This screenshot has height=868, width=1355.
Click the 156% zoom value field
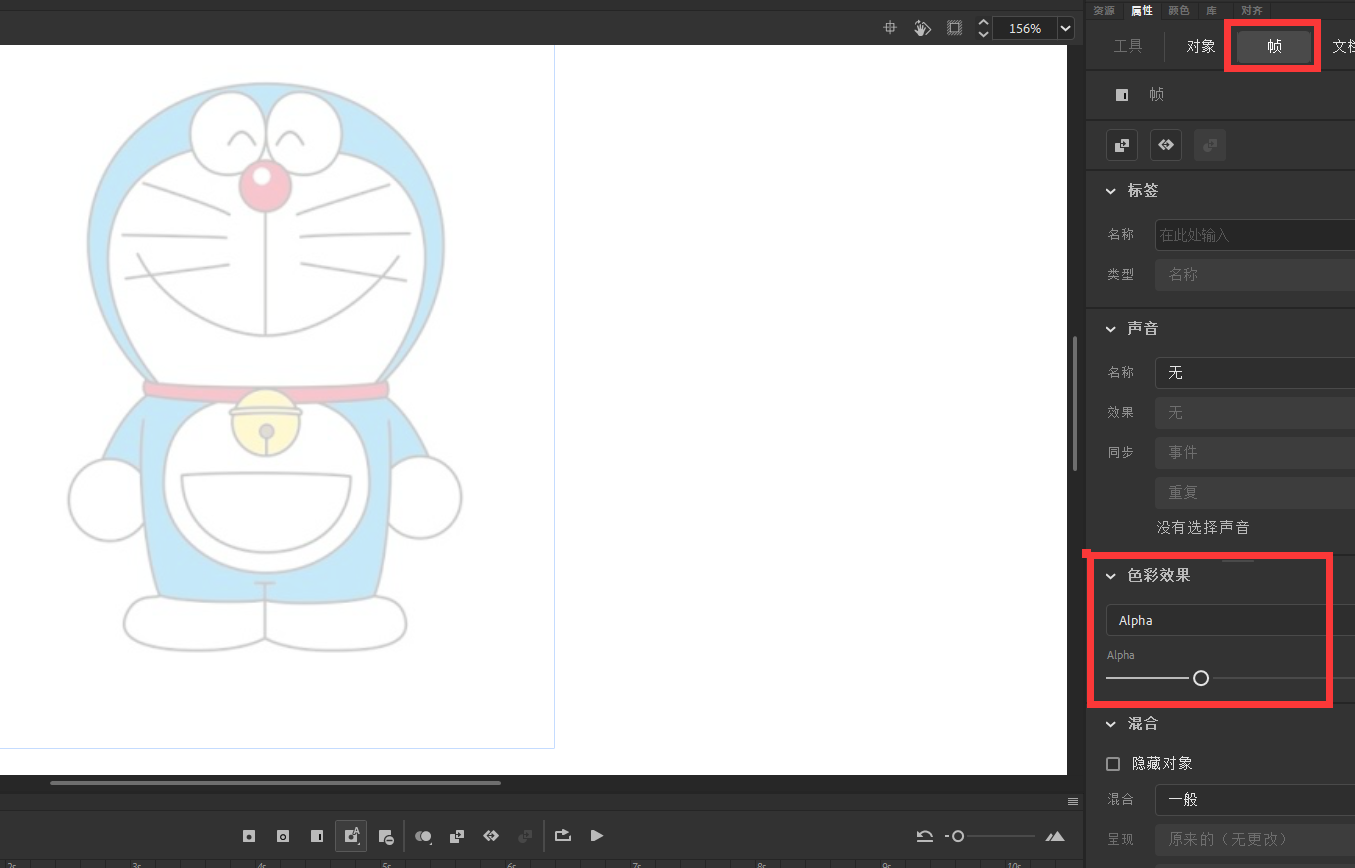pos(1025,29)
